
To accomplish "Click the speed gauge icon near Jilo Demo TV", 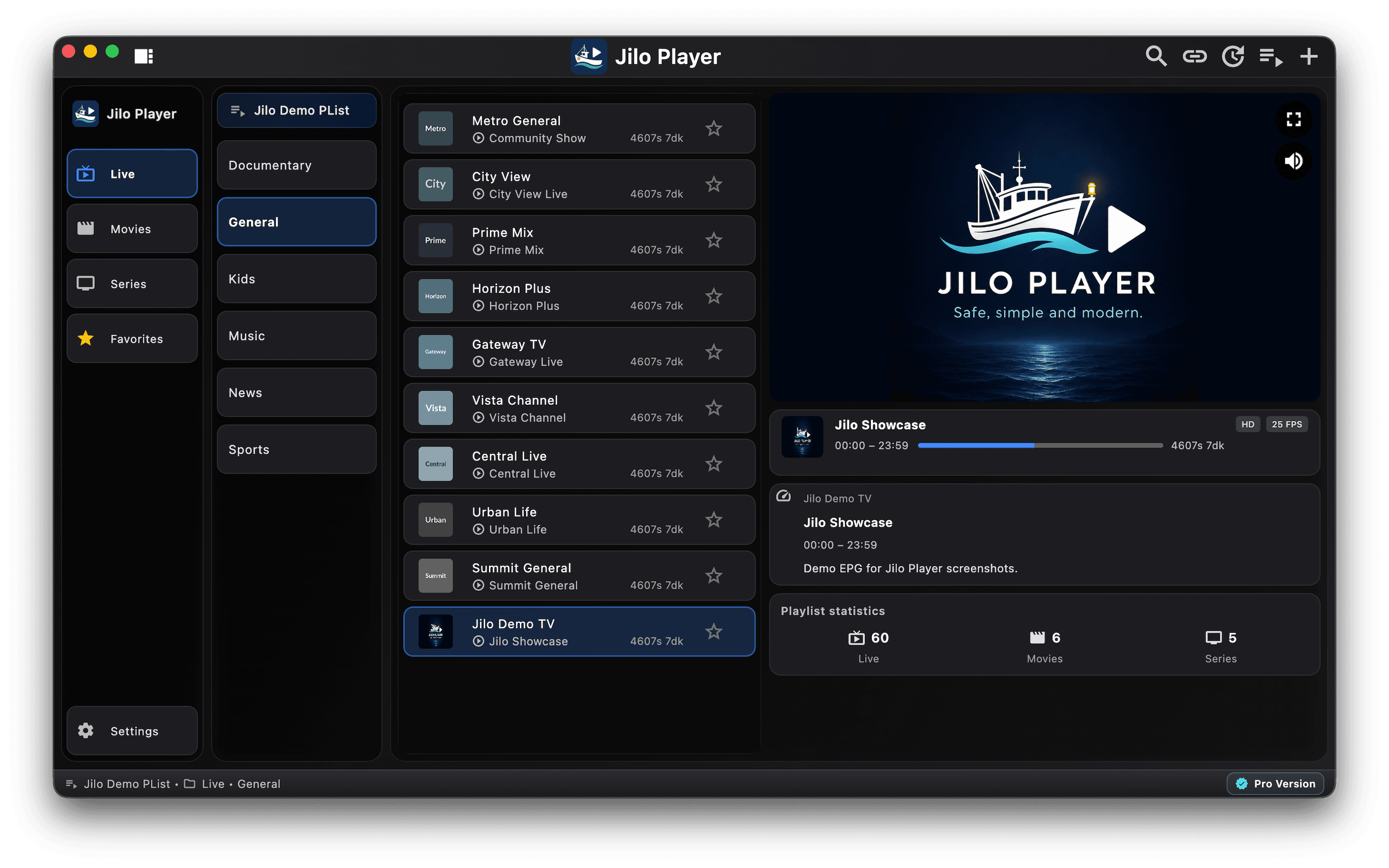I will (783, 495).
